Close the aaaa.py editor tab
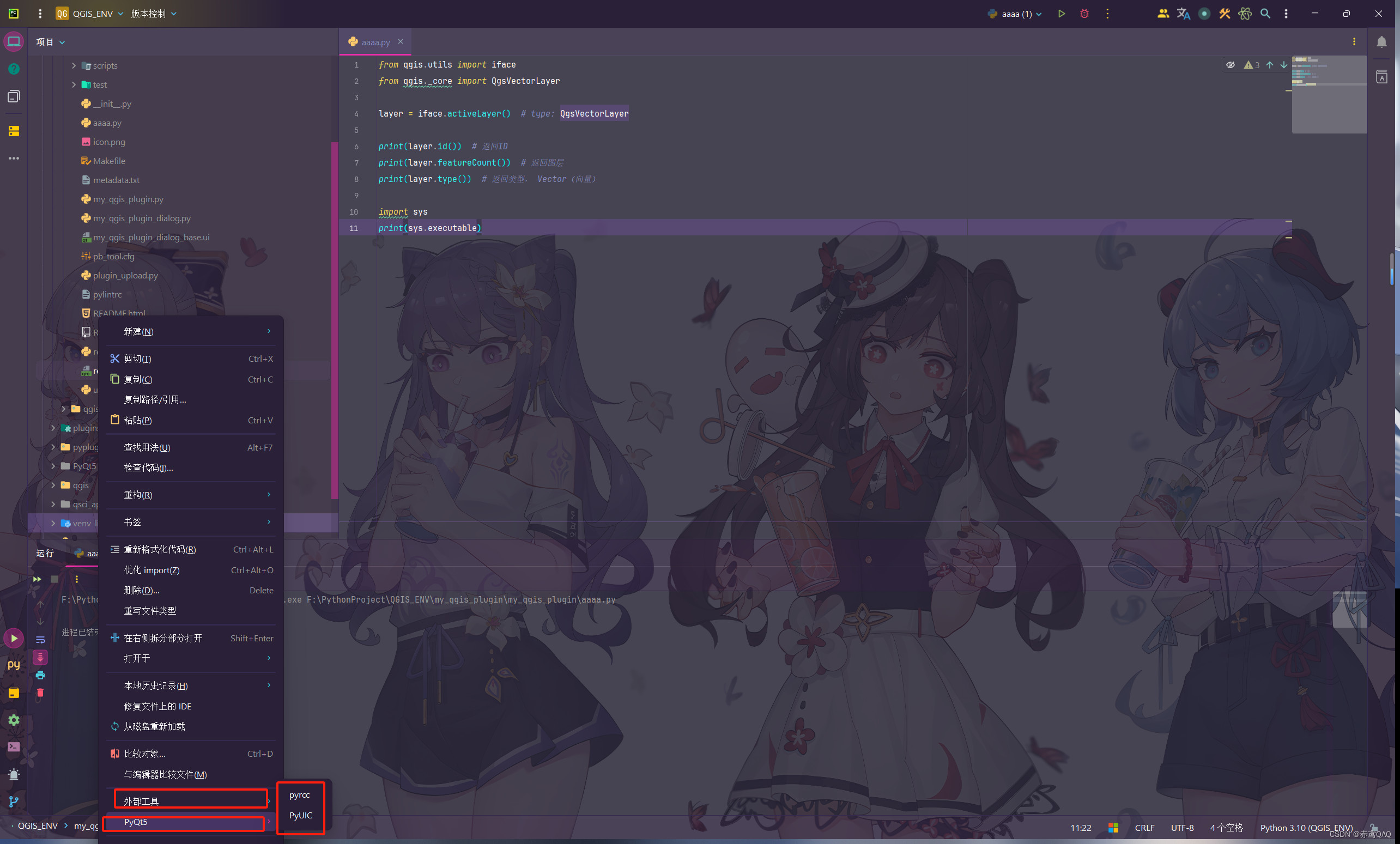Screen dimensions: 1400x844 400,41
